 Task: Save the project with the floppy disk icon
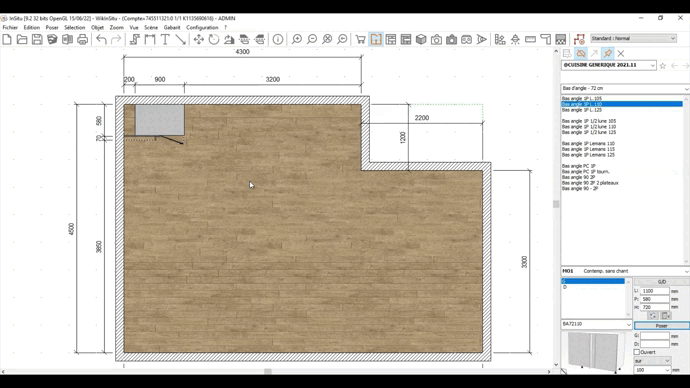(x=37, y=39)
